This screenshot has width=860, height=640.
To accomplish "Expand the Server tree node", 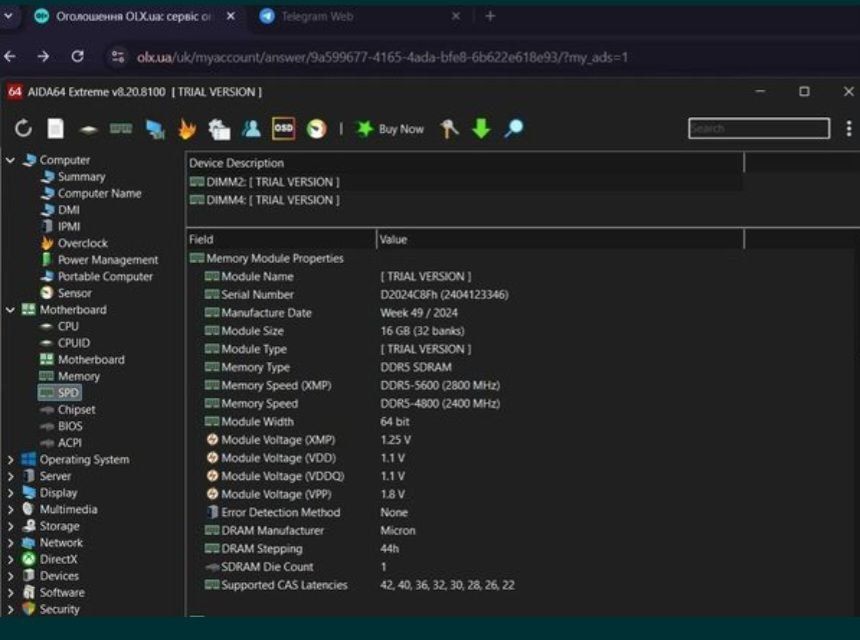I will 10,476.
